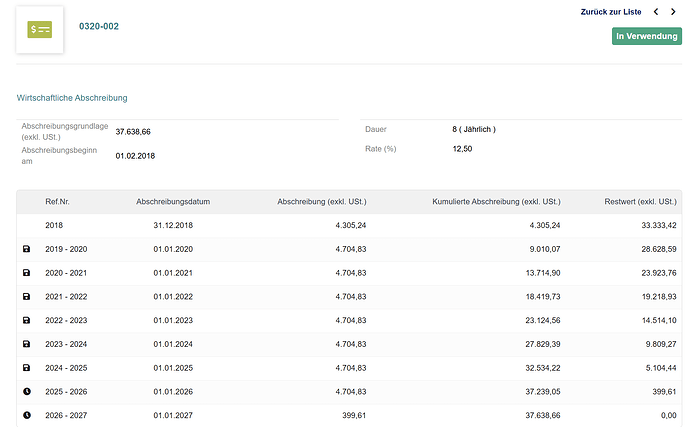Open the 0320-002 asset title

[99, 26]
